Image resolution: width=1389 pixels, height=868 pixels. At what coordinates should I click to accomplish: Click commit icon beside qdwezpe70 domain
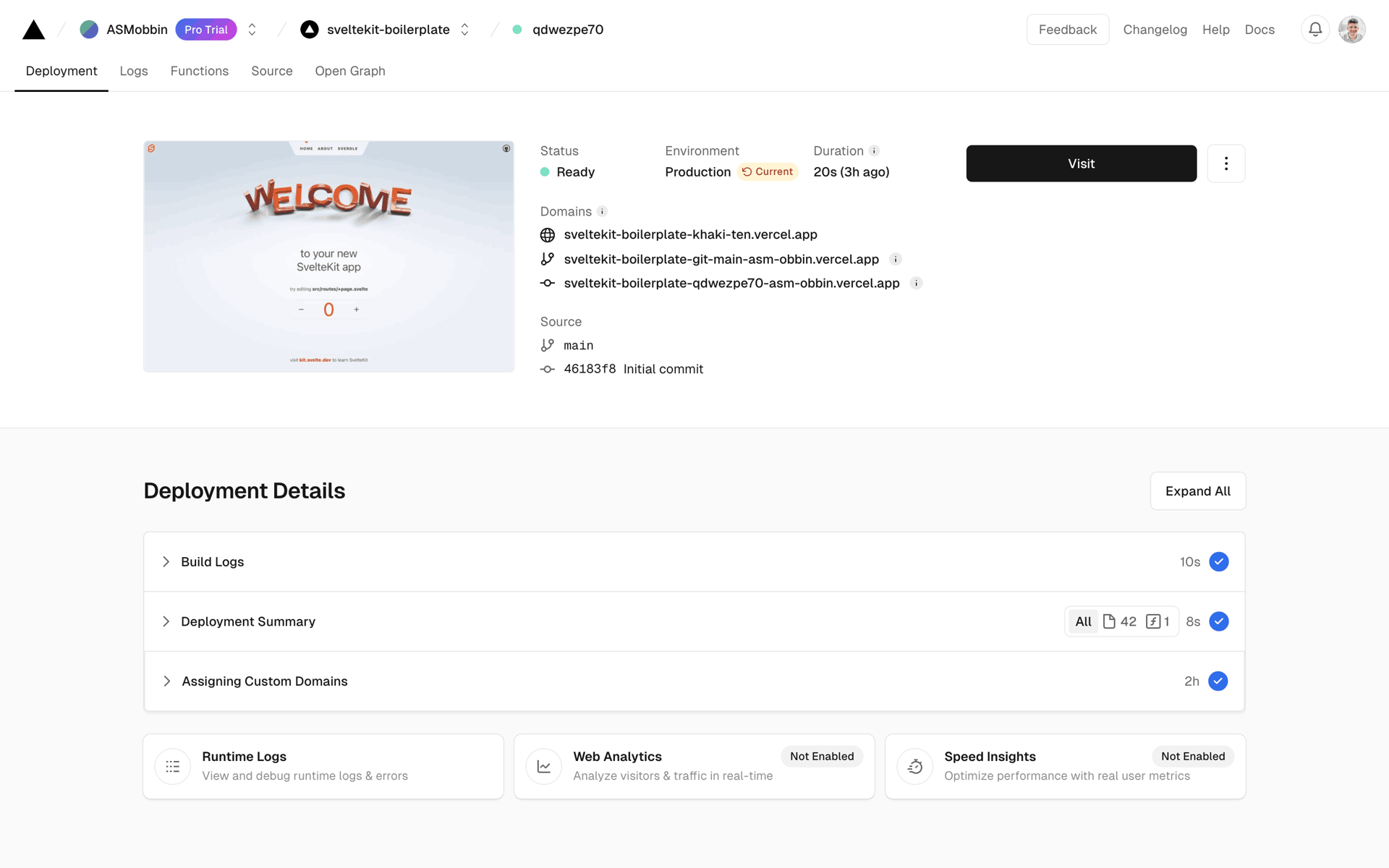point(548,283)
